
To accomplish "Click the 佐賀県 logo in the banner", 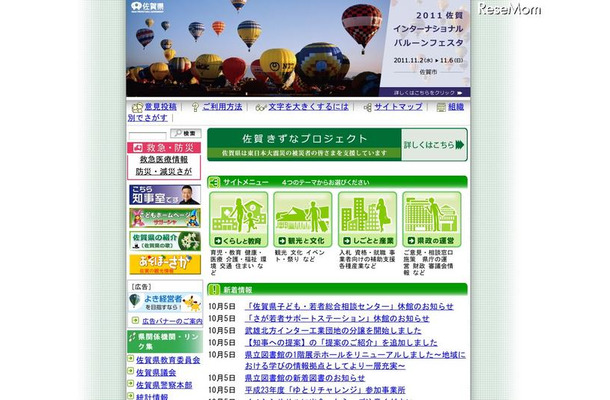I will coord(149,6).
